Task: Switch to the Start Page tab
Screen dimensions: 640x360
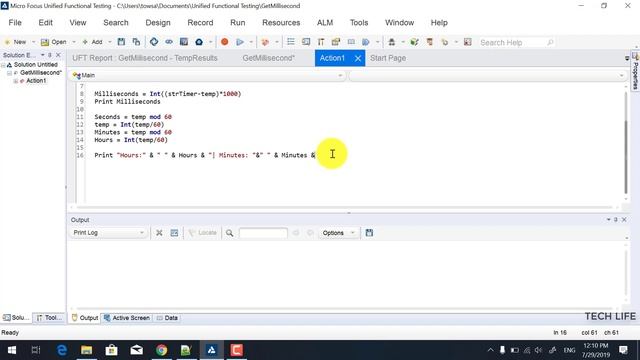Action: (388, 58)
